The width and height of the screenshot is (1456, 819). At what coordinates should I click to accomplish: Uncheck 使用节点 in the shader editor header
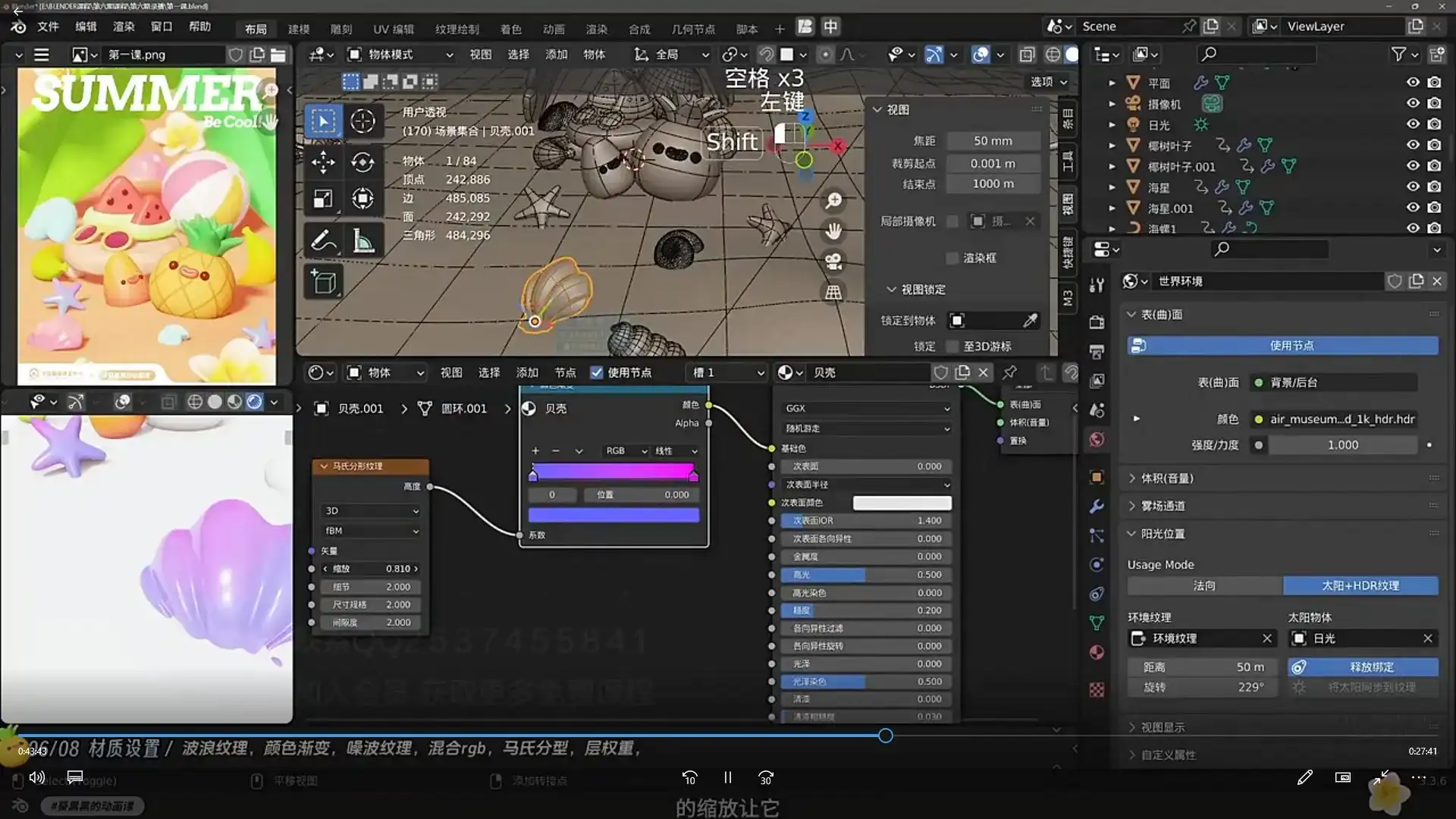(x=597, y=372)
